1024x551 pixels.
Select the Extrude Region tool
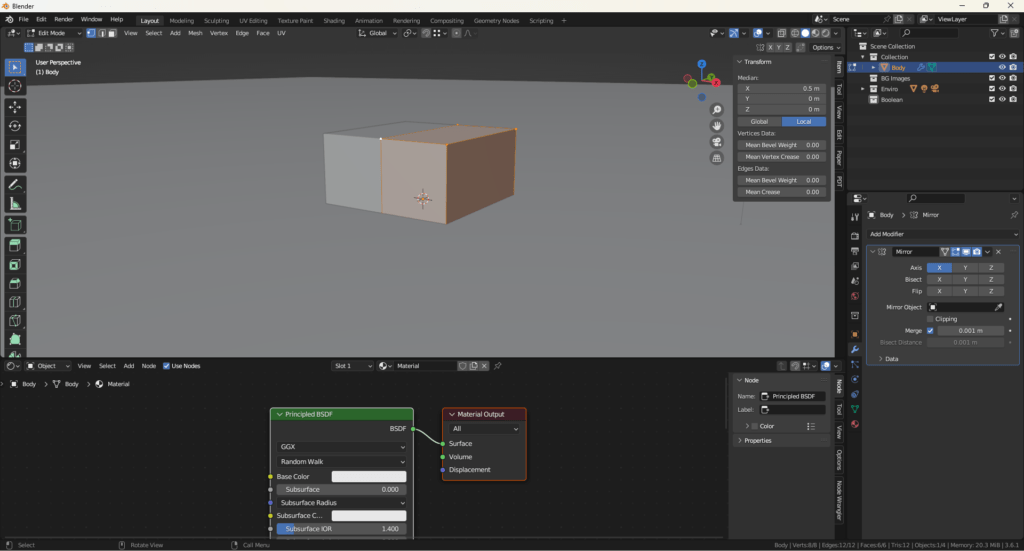tap(15, 245)
